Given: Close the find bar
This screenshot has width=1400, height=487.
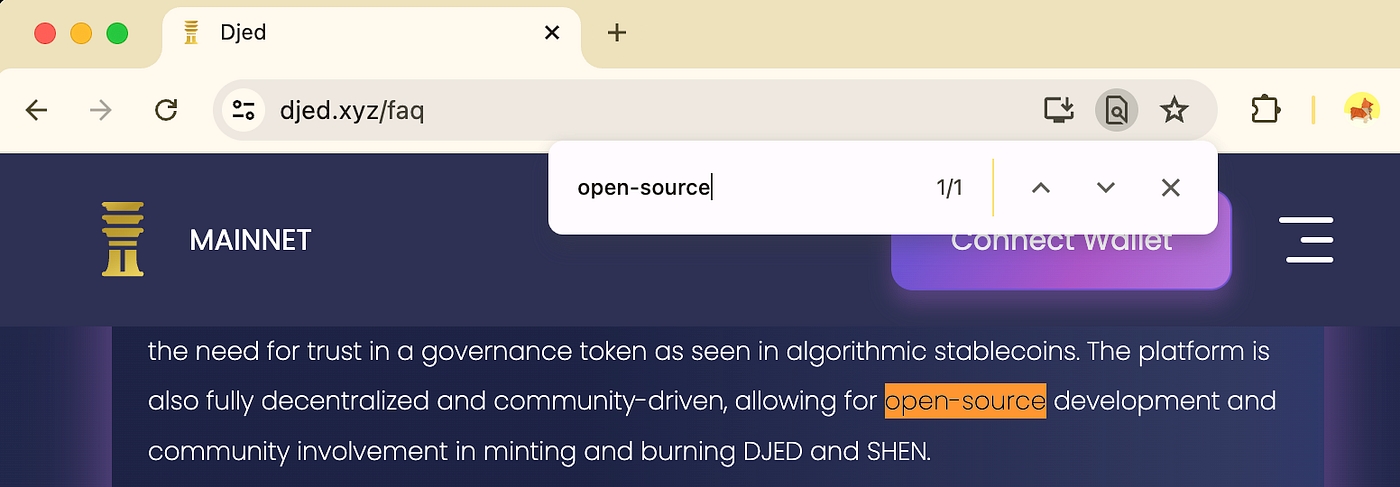Looking at the screenshot, I should pyautogui.click(x=1171, y=188).
